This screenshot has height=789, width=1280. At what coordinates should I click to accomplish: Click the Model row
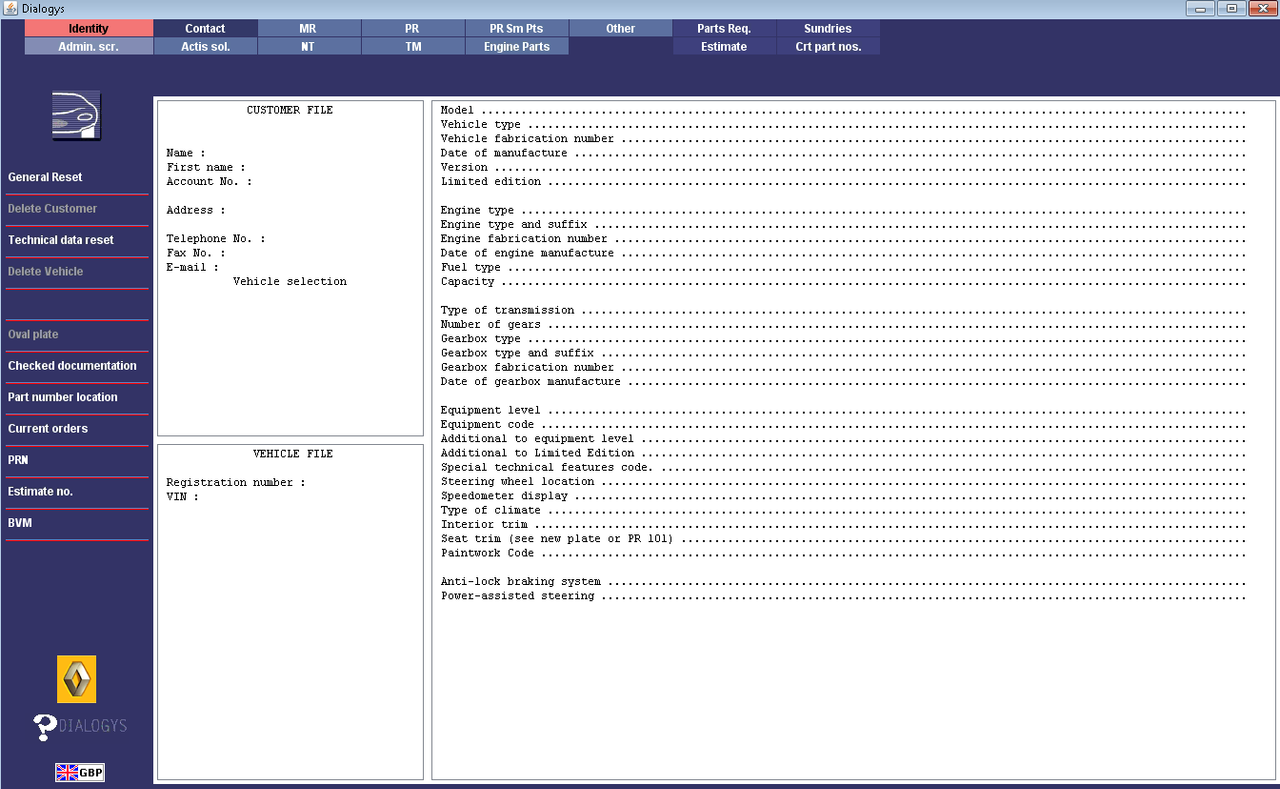[x=843, y=110]
